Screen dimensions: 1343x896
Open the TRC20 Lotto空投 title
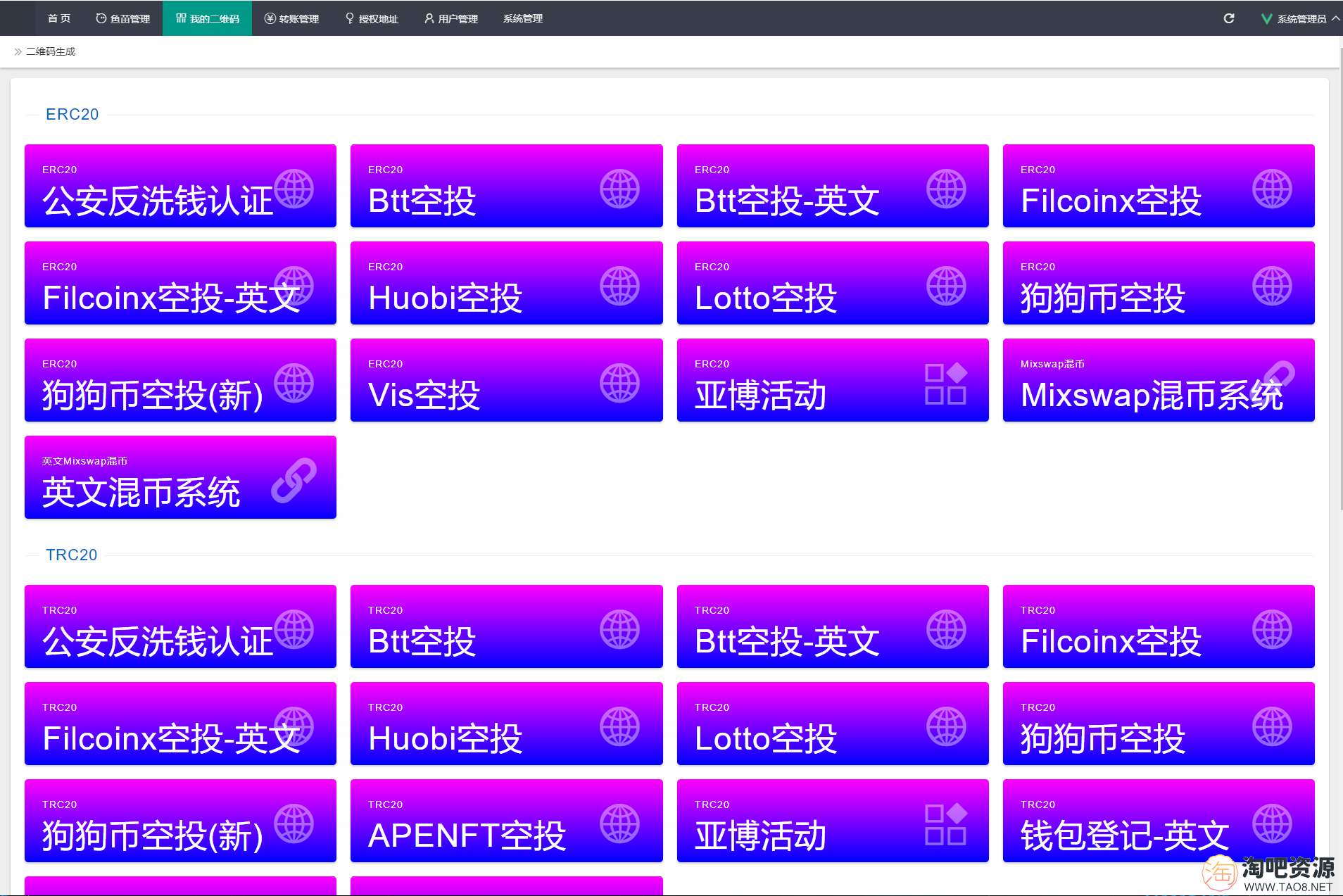point(766,738)
